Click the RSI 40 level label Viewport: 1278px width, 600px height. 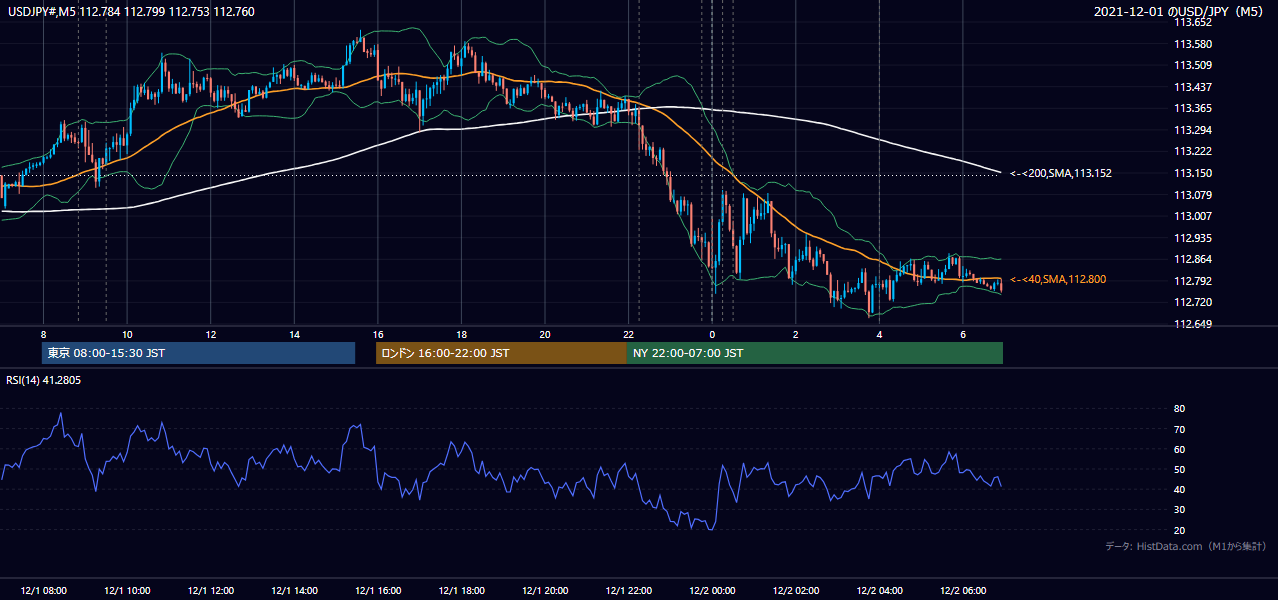click(x=1179, y=489)
